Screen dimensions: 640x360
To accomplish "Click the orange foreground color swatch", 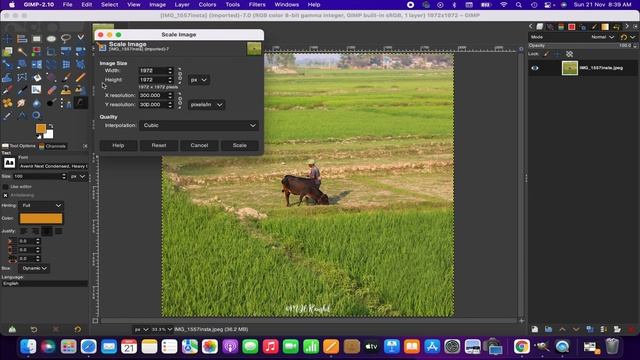I will pyautogui.click(x=40, y=129).
